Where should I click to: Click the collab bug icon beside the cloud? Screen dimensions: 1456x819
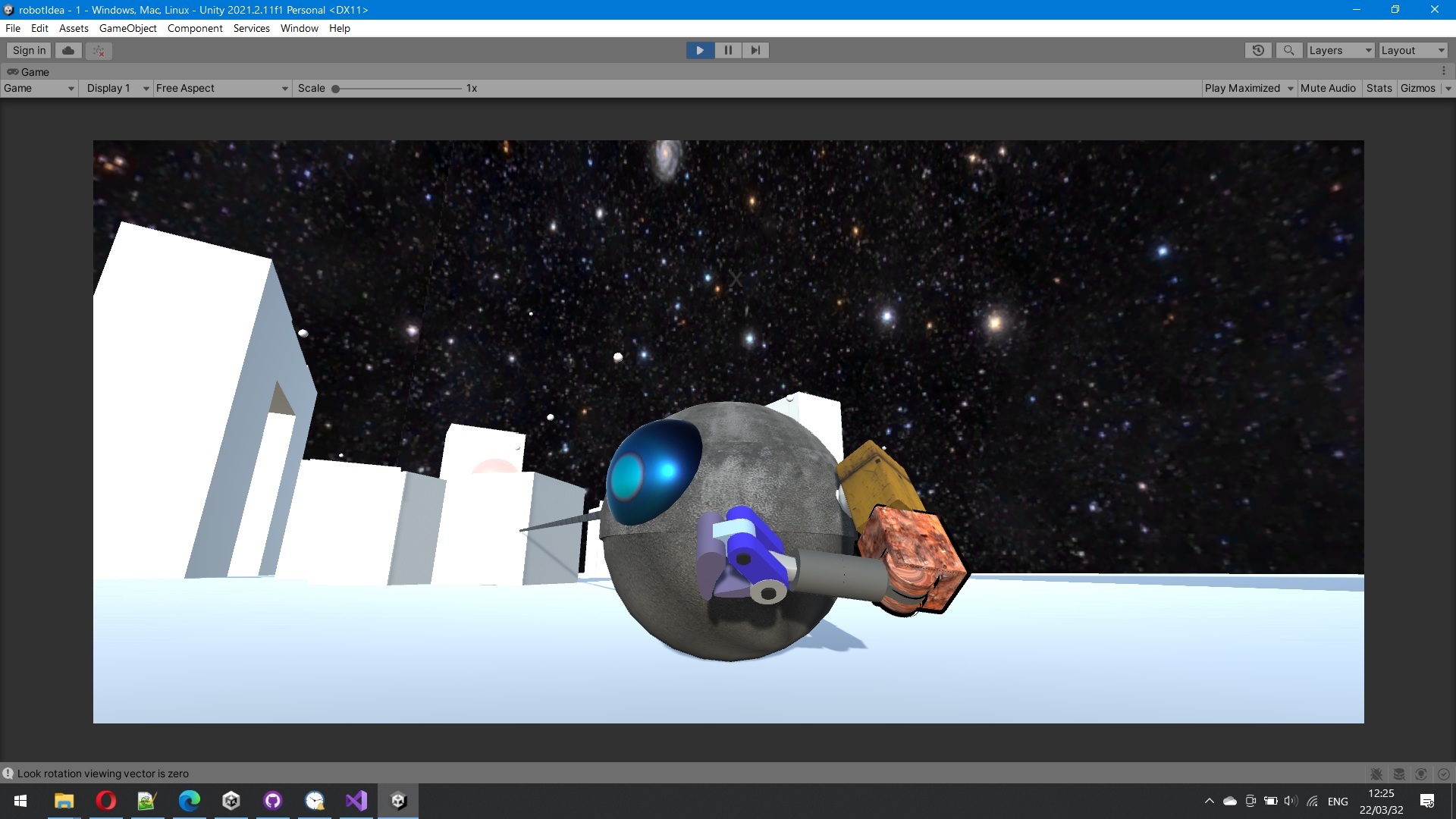(99, 50)
